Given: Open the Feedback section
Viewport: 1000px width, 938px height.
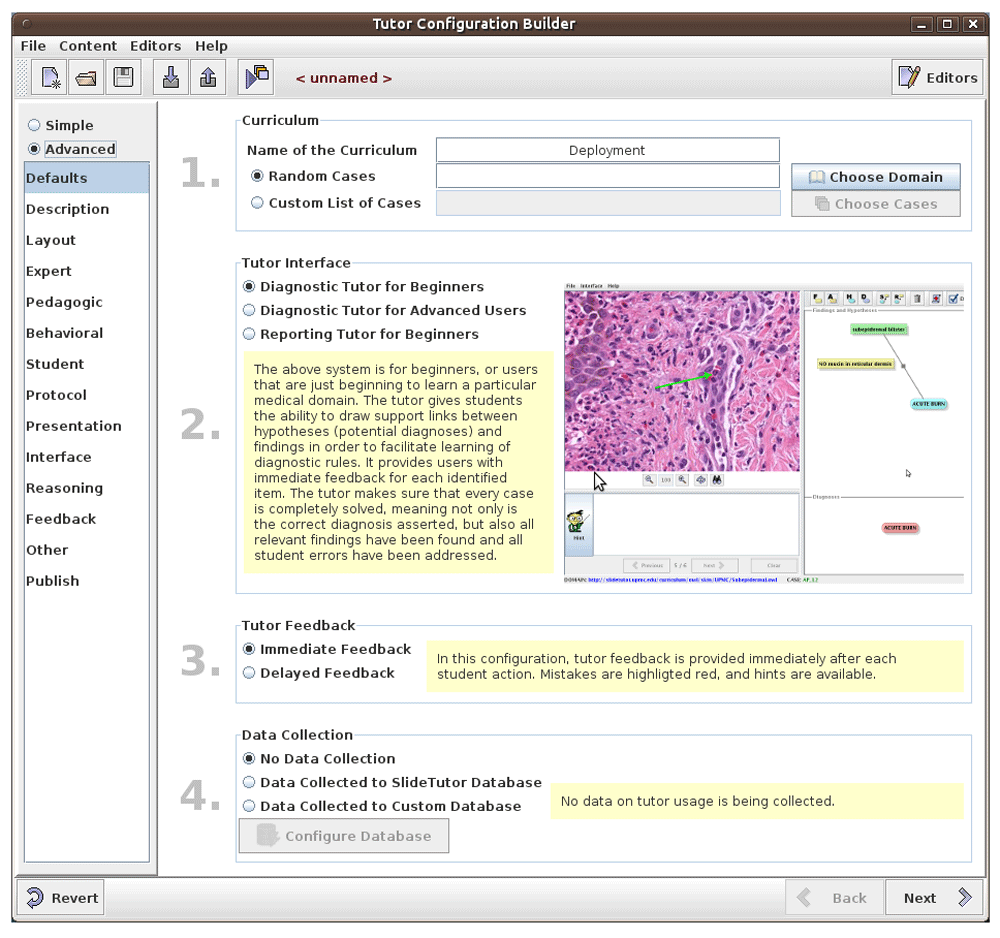Looking at the screenshot, I should pyautogui.click(x=87, y=519).
